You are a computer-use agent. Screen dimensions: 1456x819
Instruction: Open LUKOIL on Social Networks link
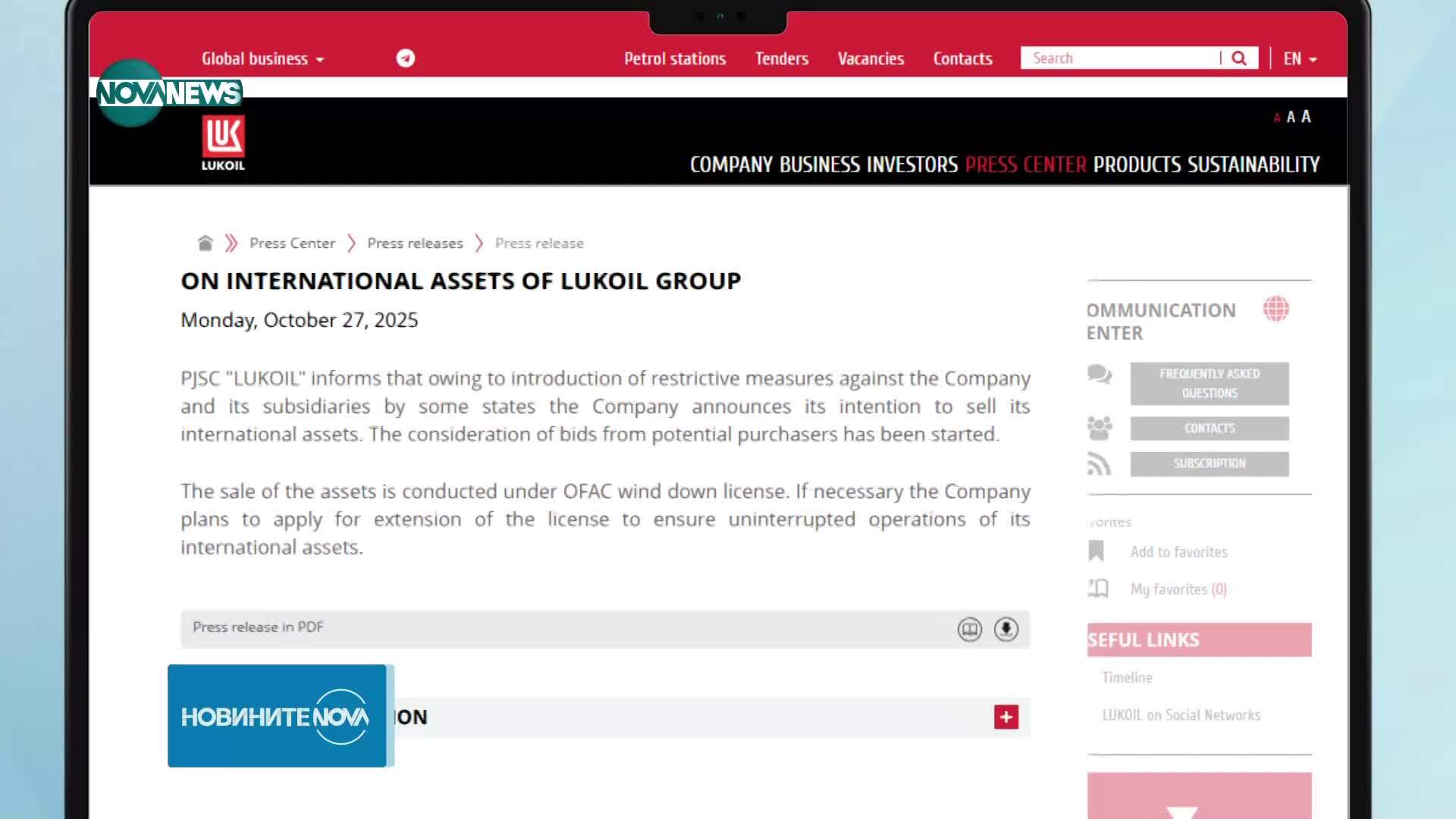coord(1181,715)
